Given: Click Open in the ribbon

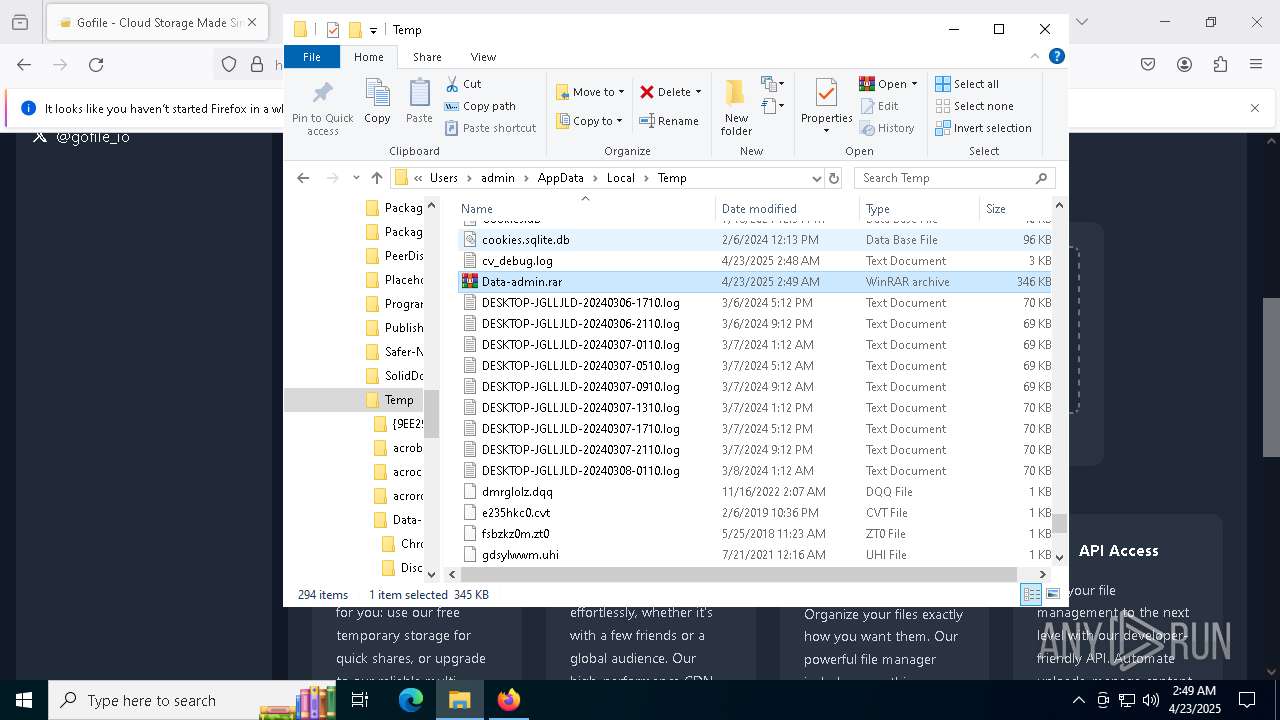Looking at the screenshot, I should [883, 84].
